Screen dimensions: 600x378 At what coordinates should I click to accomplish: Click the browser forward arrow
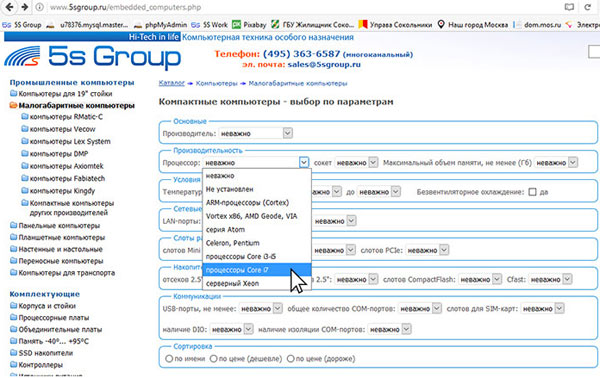24,7
